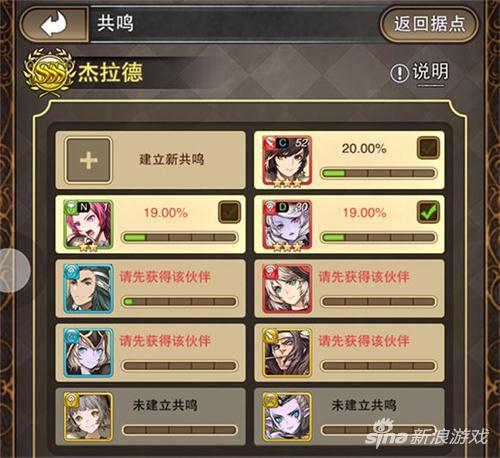Select the blue-framed long-haired man portrait
Viewport: 500px width, 458px height.
pos(88,289)
